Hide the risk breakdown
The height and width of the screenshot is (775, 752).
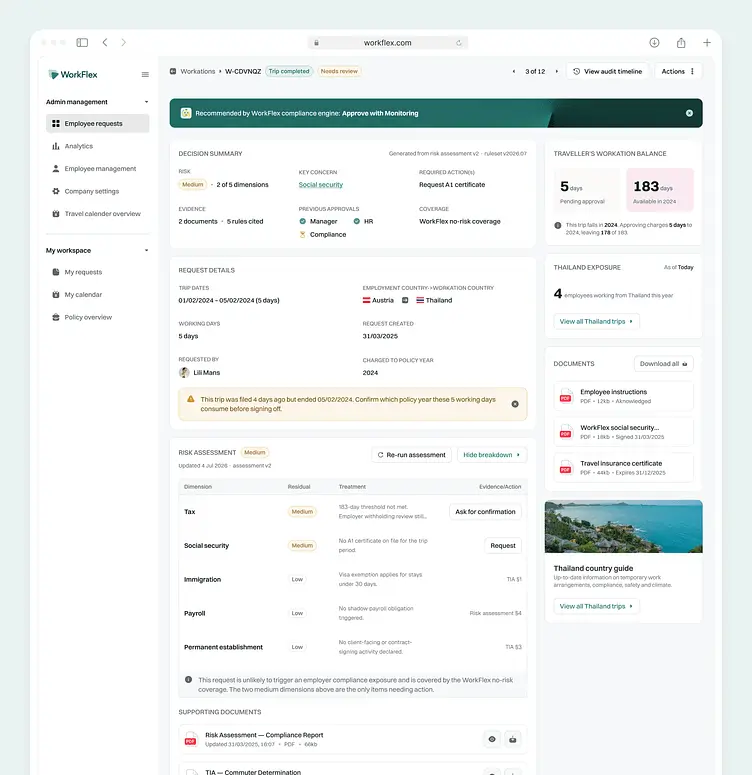pyautogui.click(x=492, y=455)
